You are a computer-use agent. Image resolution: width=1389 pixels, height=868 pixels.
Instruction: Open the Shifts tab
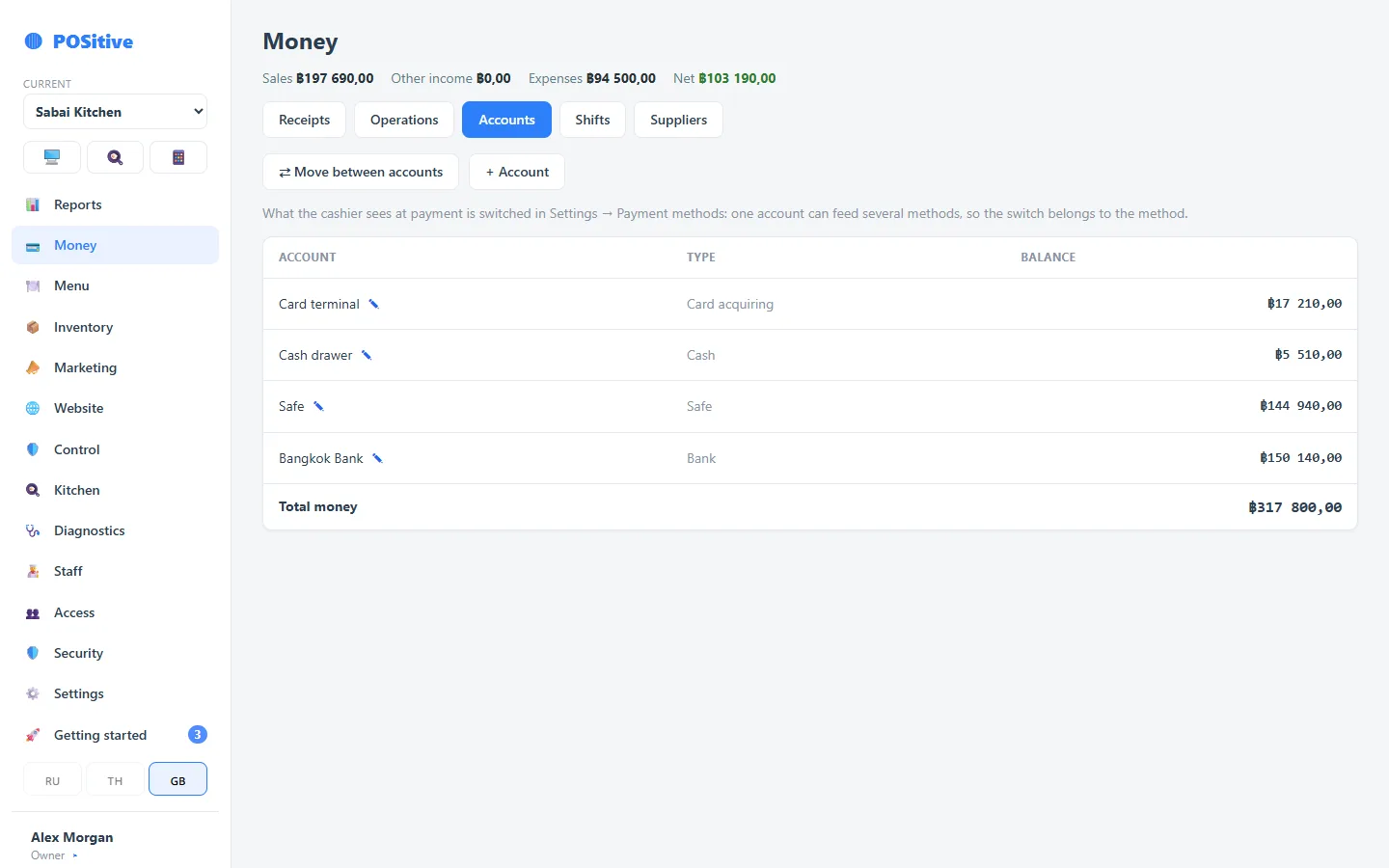click(x=592, y=120)
